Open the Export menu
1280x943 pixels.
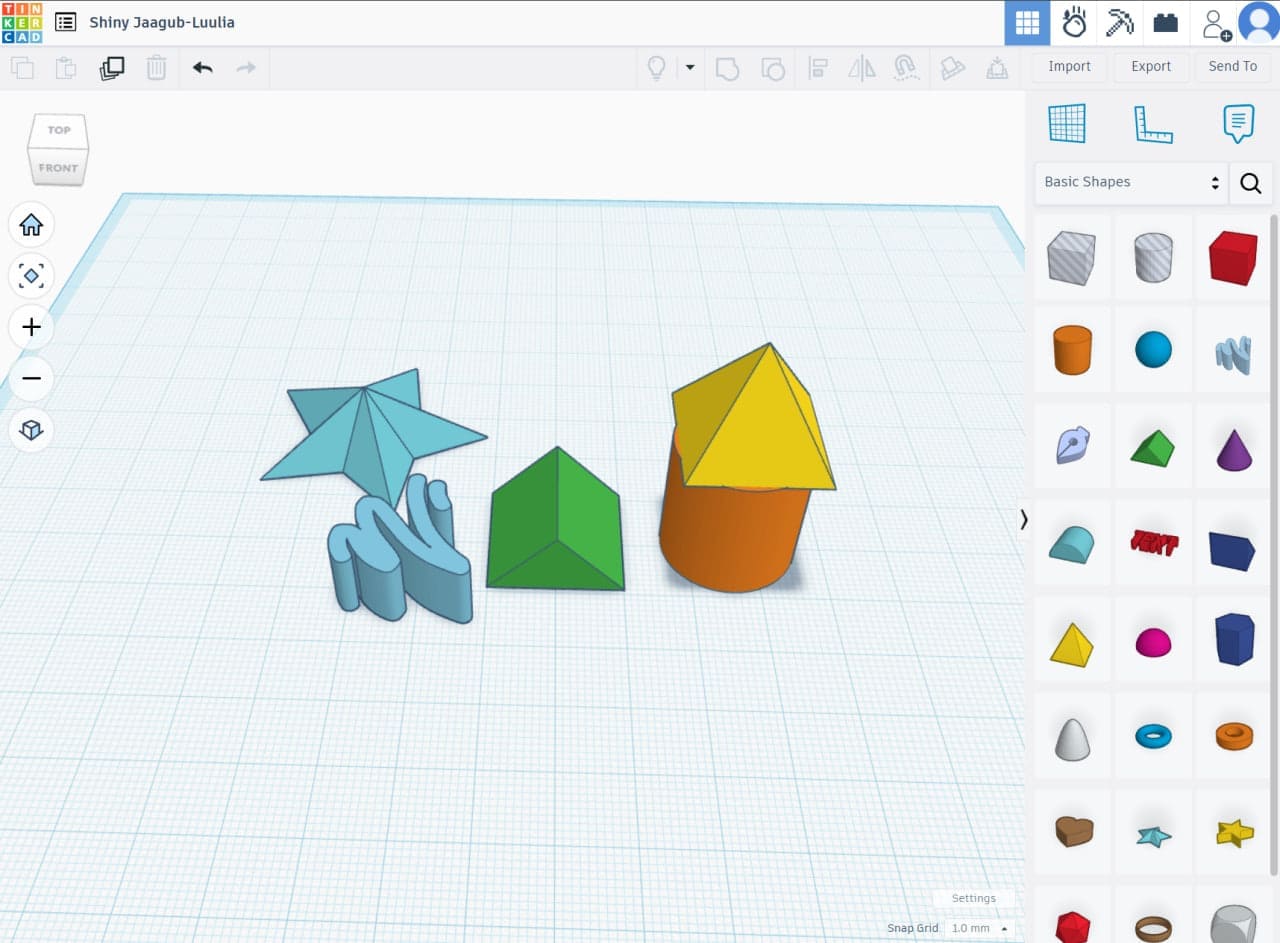1151,66
